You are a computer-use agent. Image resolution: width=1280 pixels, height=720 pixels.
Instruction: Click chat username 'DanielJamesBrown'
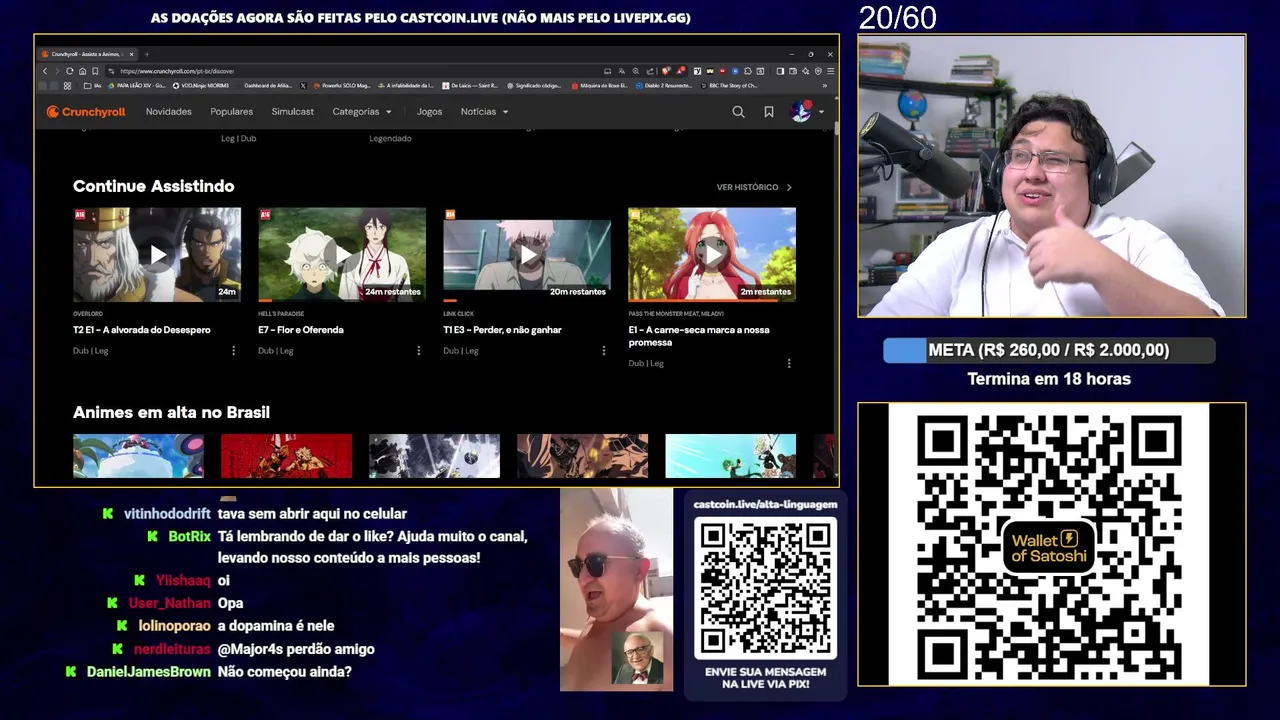[148, 672]
